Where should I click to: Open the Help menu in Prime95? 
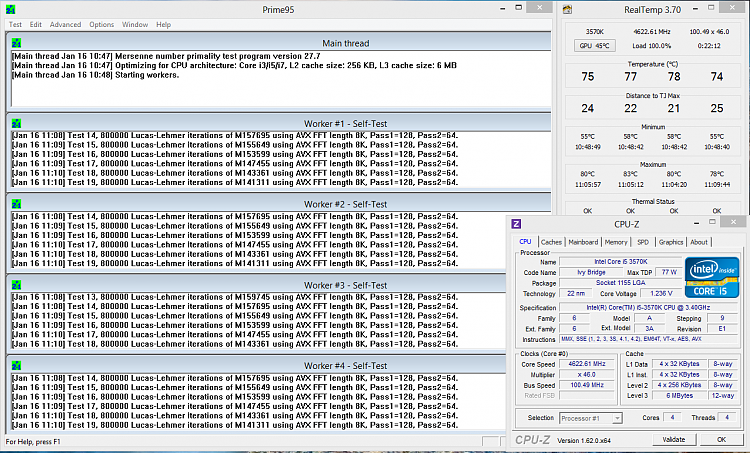coord(164,24)
